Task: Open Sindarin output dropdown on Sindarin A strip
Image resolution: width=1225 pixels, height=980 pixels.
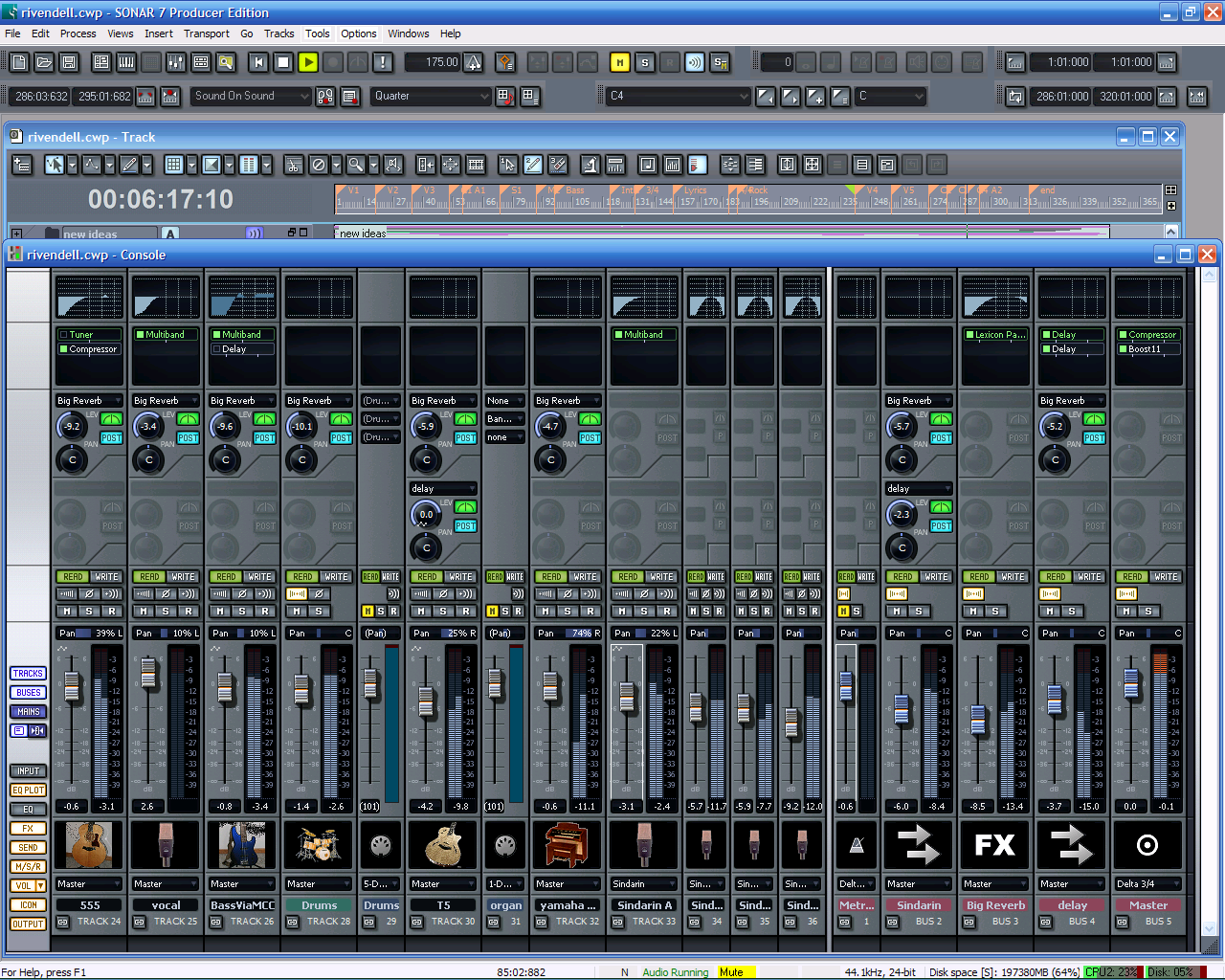Action: point(644,884)
